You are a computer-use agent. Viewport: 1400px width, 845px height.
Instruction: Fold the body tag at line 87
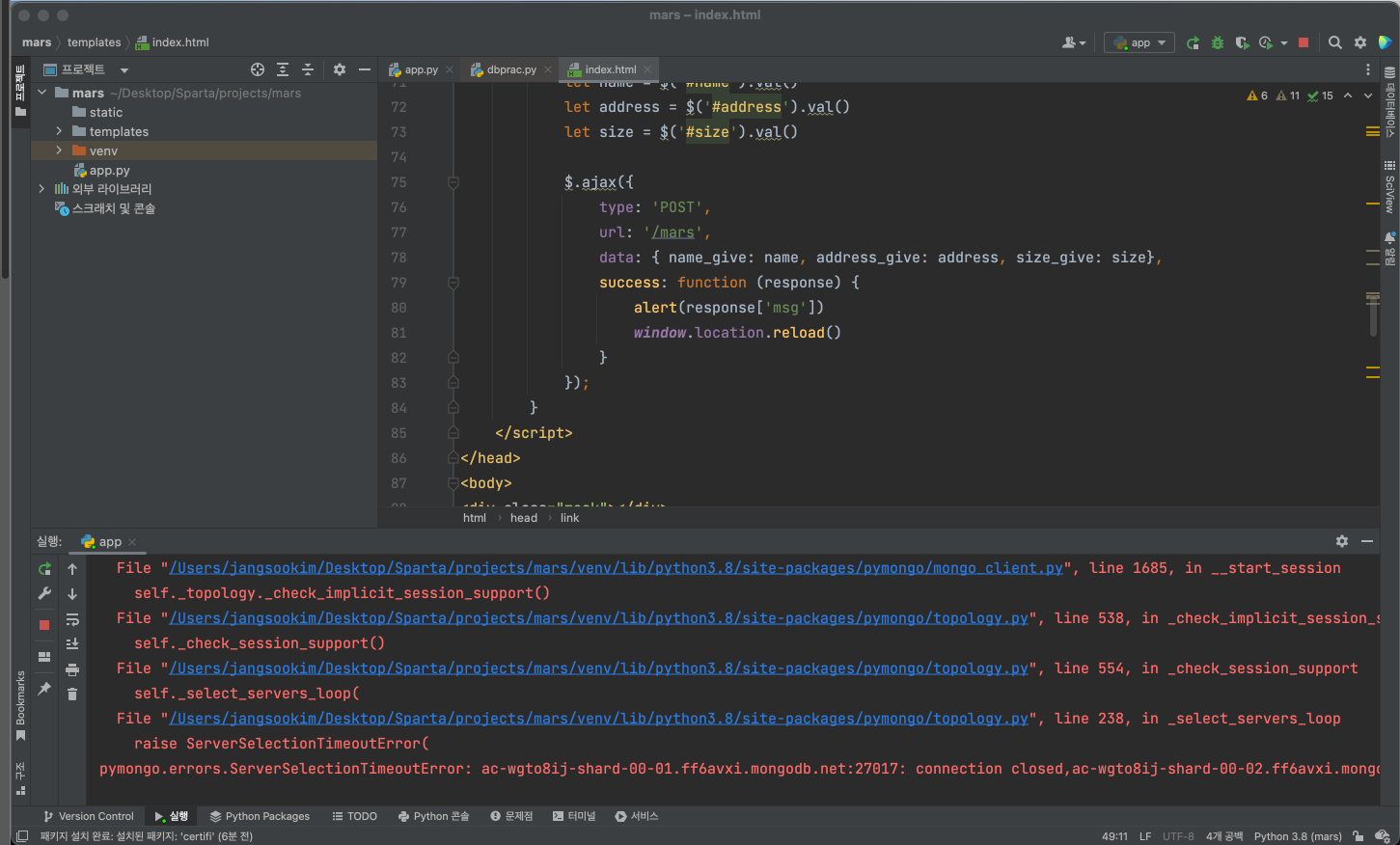click(x=453, y=483)
